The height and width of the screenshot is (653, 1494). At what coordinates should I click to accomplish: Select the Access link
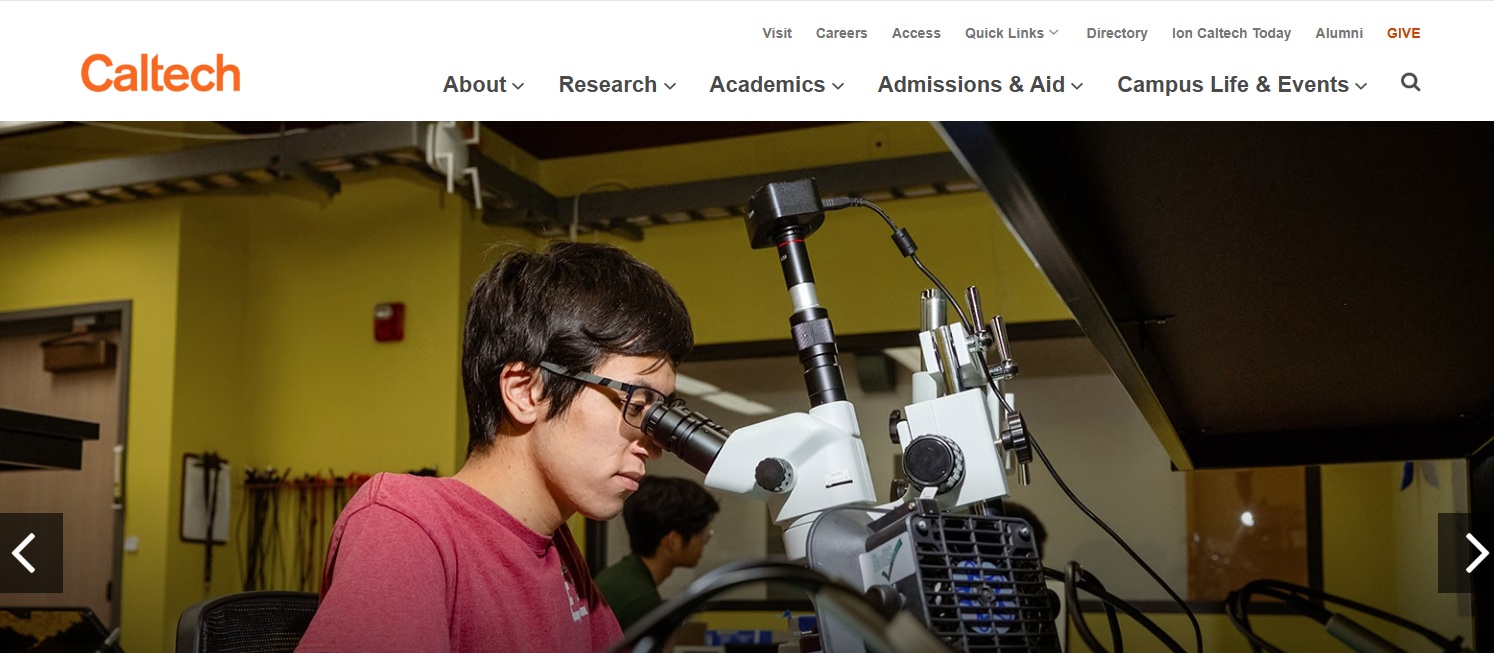tap(916, 33)
